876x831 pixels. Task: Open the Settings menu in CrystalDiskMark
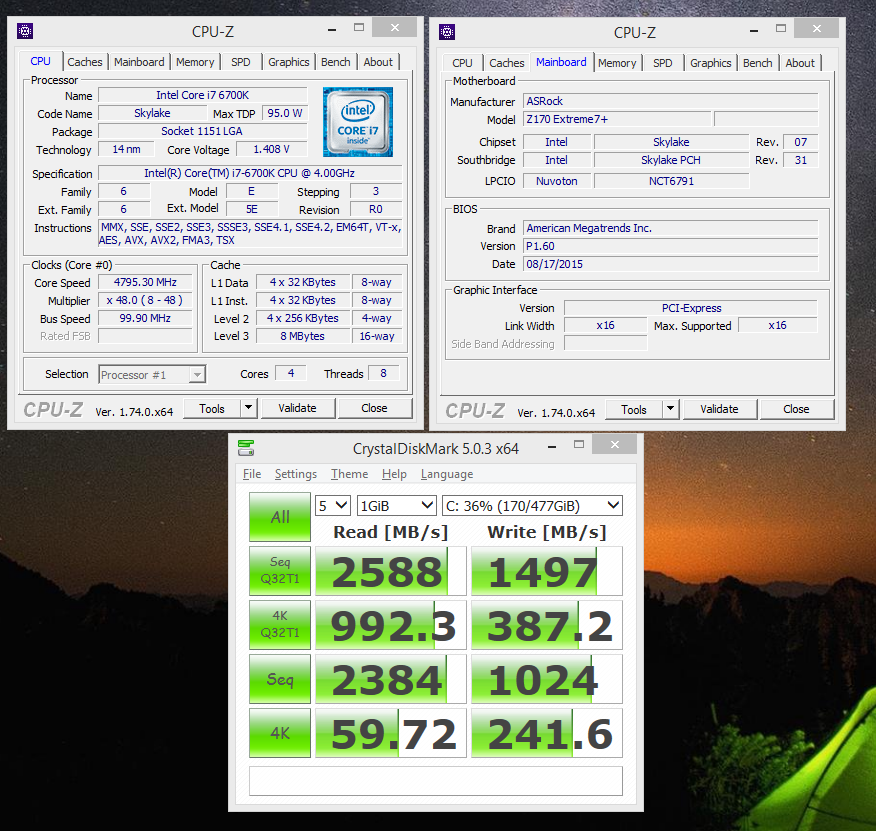click(296, 474)
